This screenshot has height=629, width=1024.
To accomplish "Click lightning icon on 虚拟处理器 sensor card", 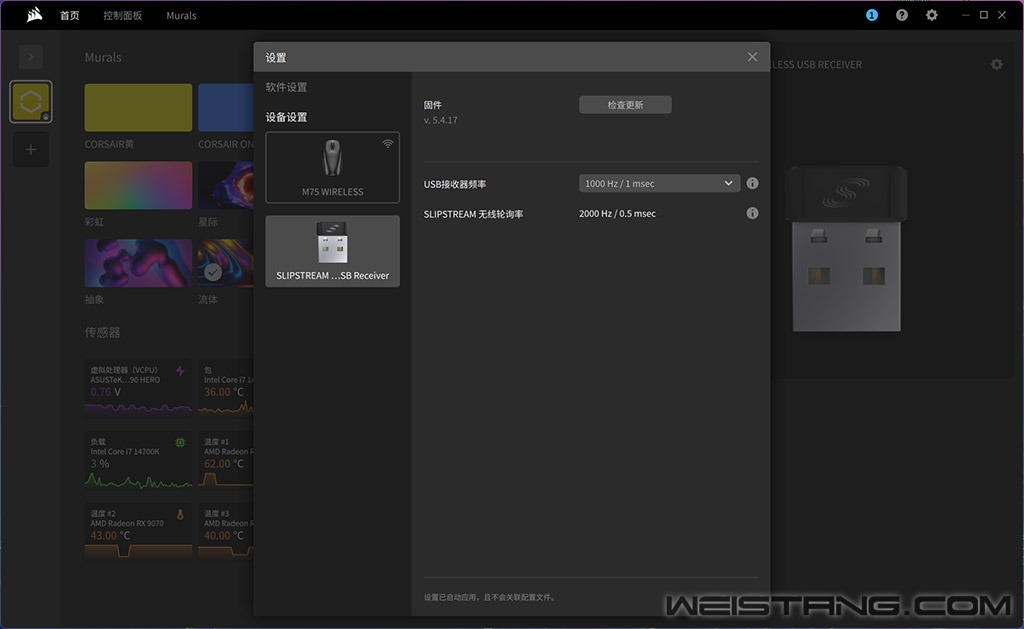I will (180, 371).
